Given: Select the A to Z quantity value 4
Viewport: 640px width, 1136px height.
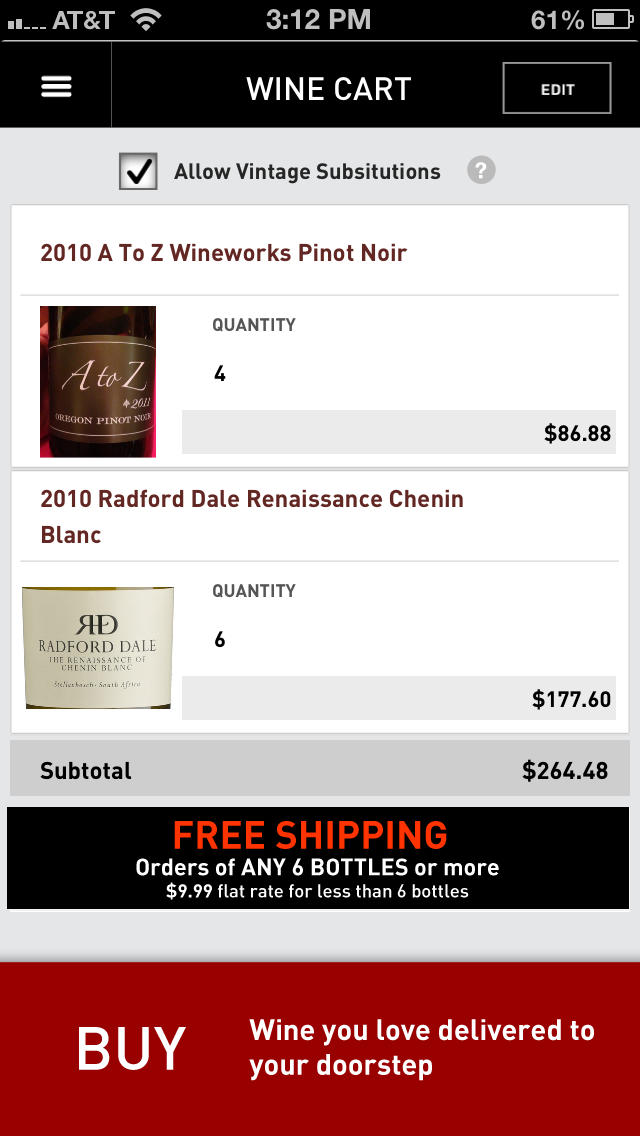Looking at the screenshot, I should [220, 375].
